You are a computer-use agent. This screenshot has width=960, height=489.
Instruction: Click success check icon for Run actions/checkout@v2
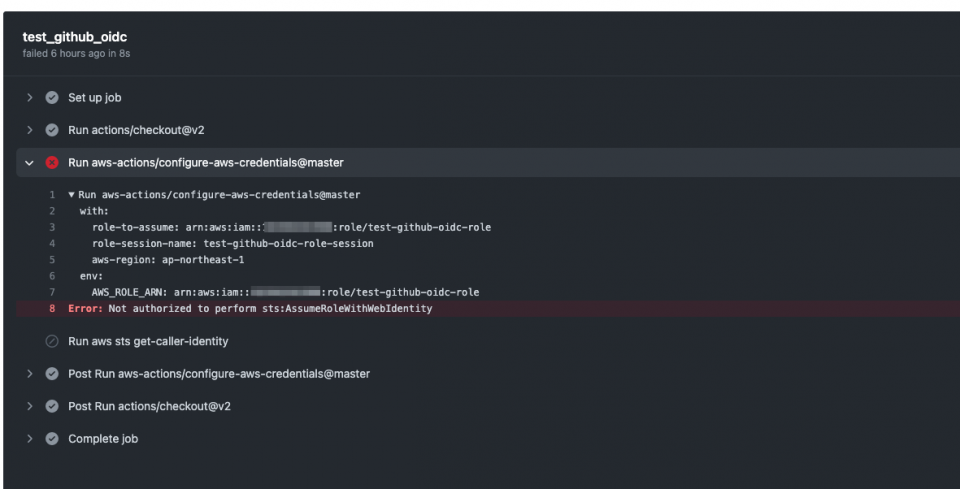click(52, 130)
